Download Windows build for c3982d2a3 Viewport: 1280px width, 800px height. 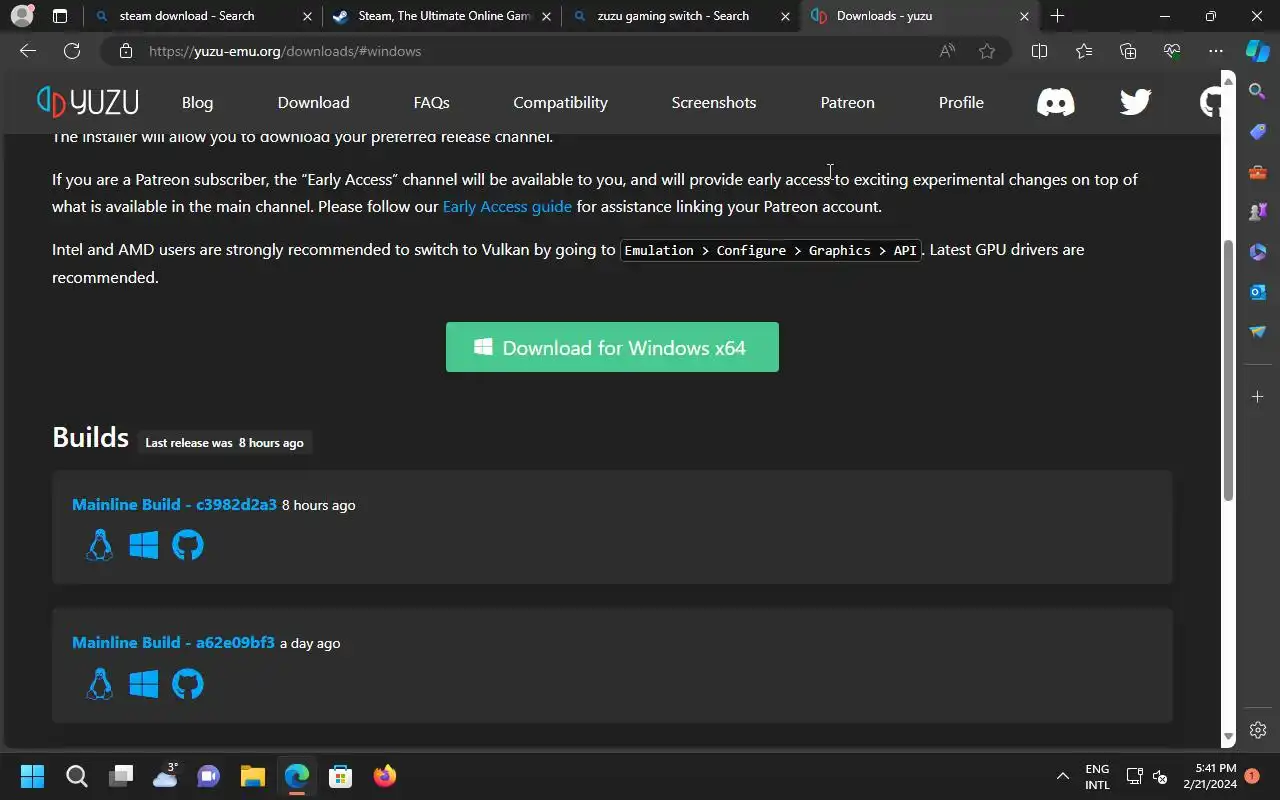point(143,545)
